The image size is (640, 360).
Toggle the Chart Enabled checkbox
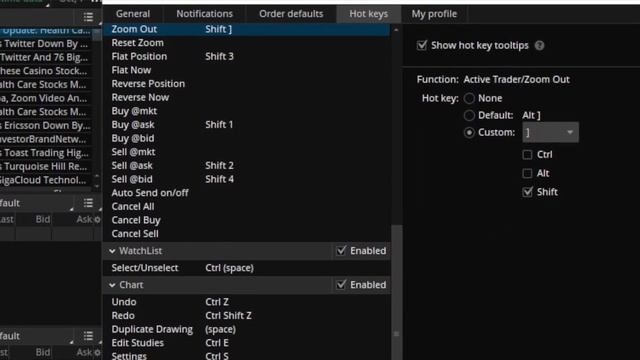coord(341,284)
